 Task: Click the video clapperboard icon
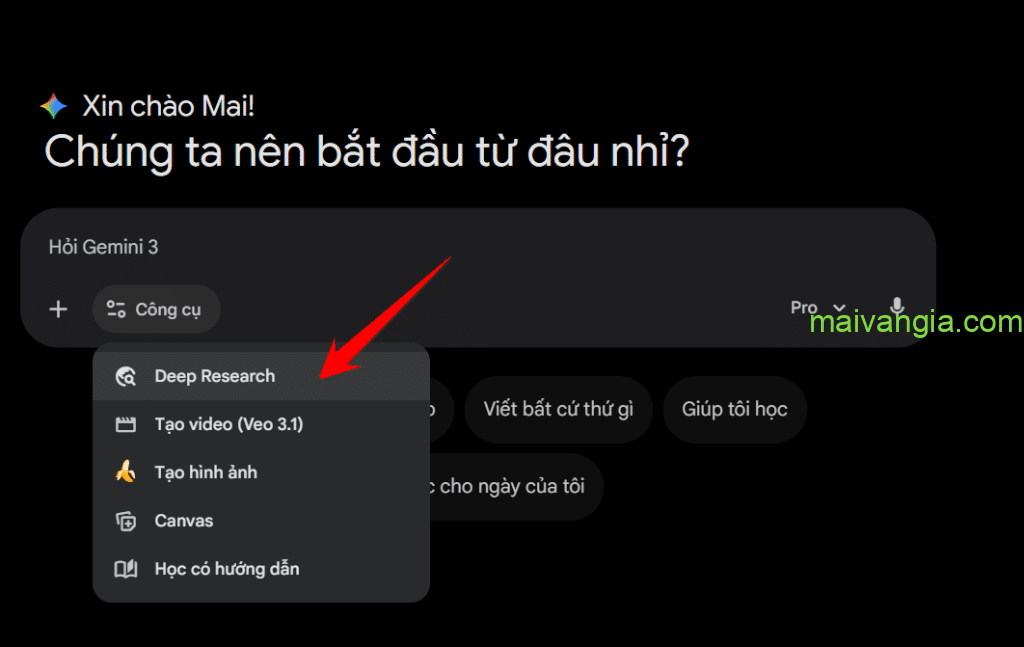pyautogui.click(x=125, y=424)
